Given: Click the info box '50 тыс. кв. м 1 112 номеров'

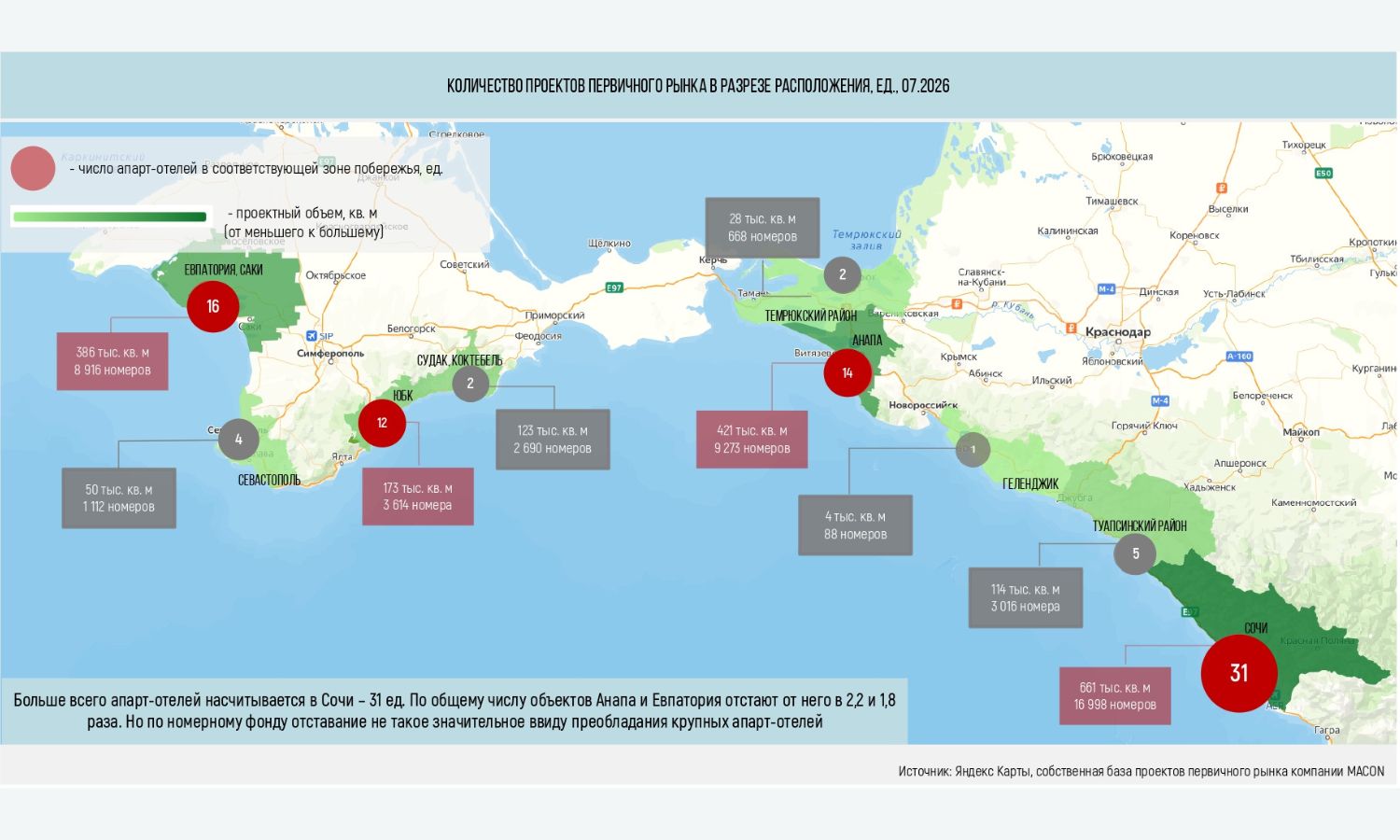Looking at the screenshot, I should click(x=119, y=498).
